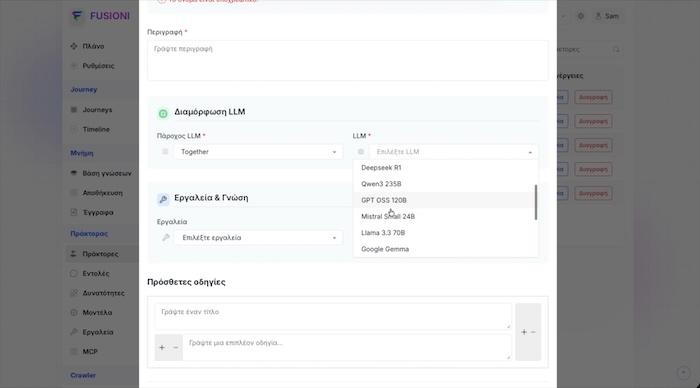Click scroll-to-top arrow in bottom corner
Screen dimensions: 700x388
(x=683, y=373)
